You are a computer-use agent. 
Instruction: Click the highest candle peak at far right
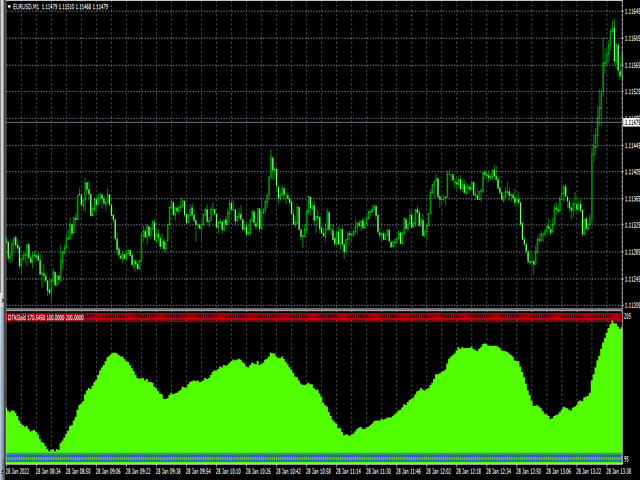[613, 22]
